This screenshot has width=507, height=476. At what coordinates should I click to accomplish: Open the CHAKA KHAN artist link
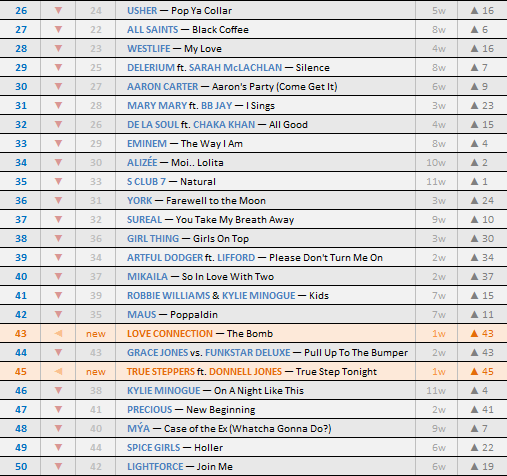224,125
